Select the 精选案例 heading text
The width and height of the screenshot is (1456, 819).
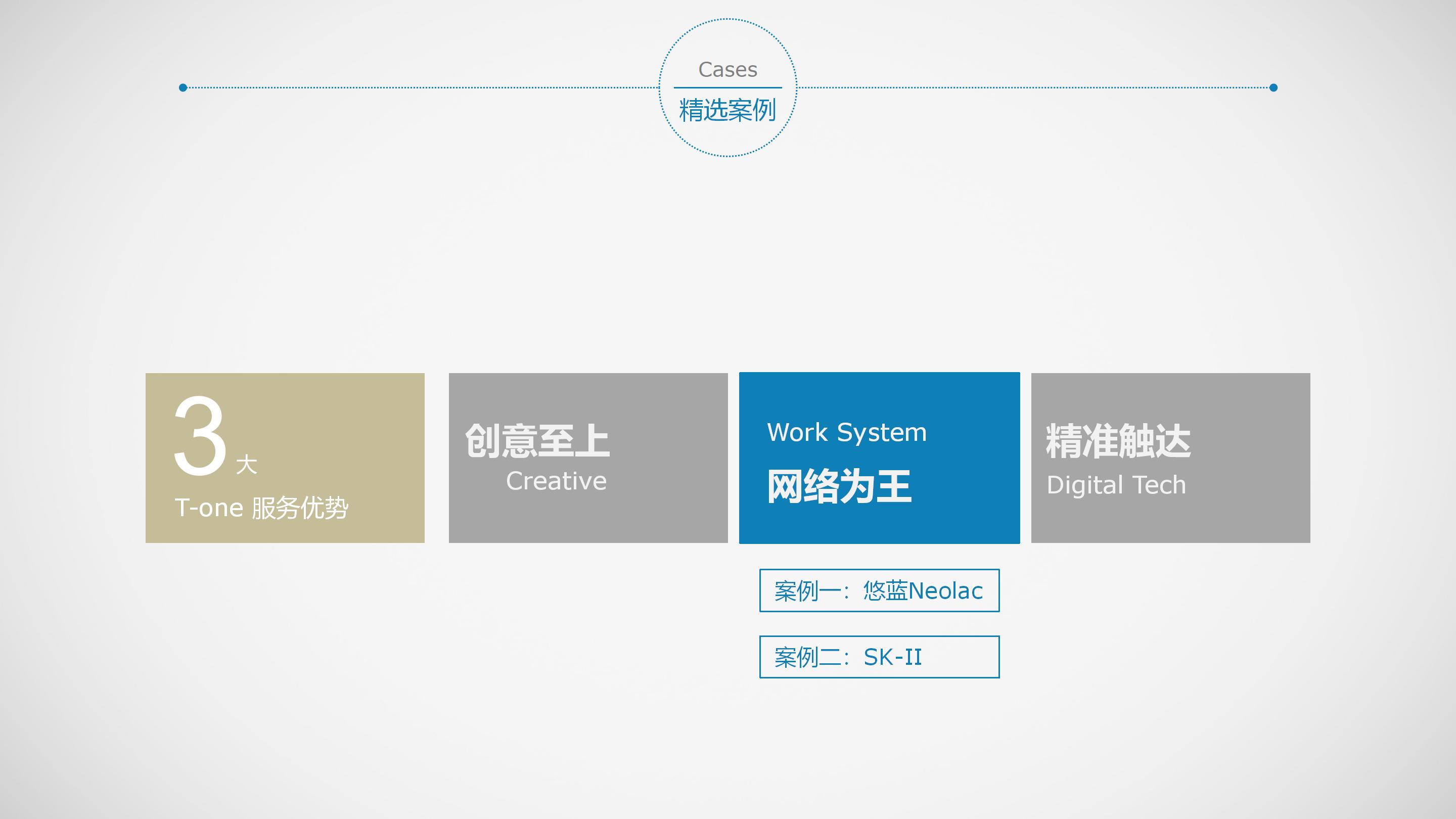tap(727, 110)
